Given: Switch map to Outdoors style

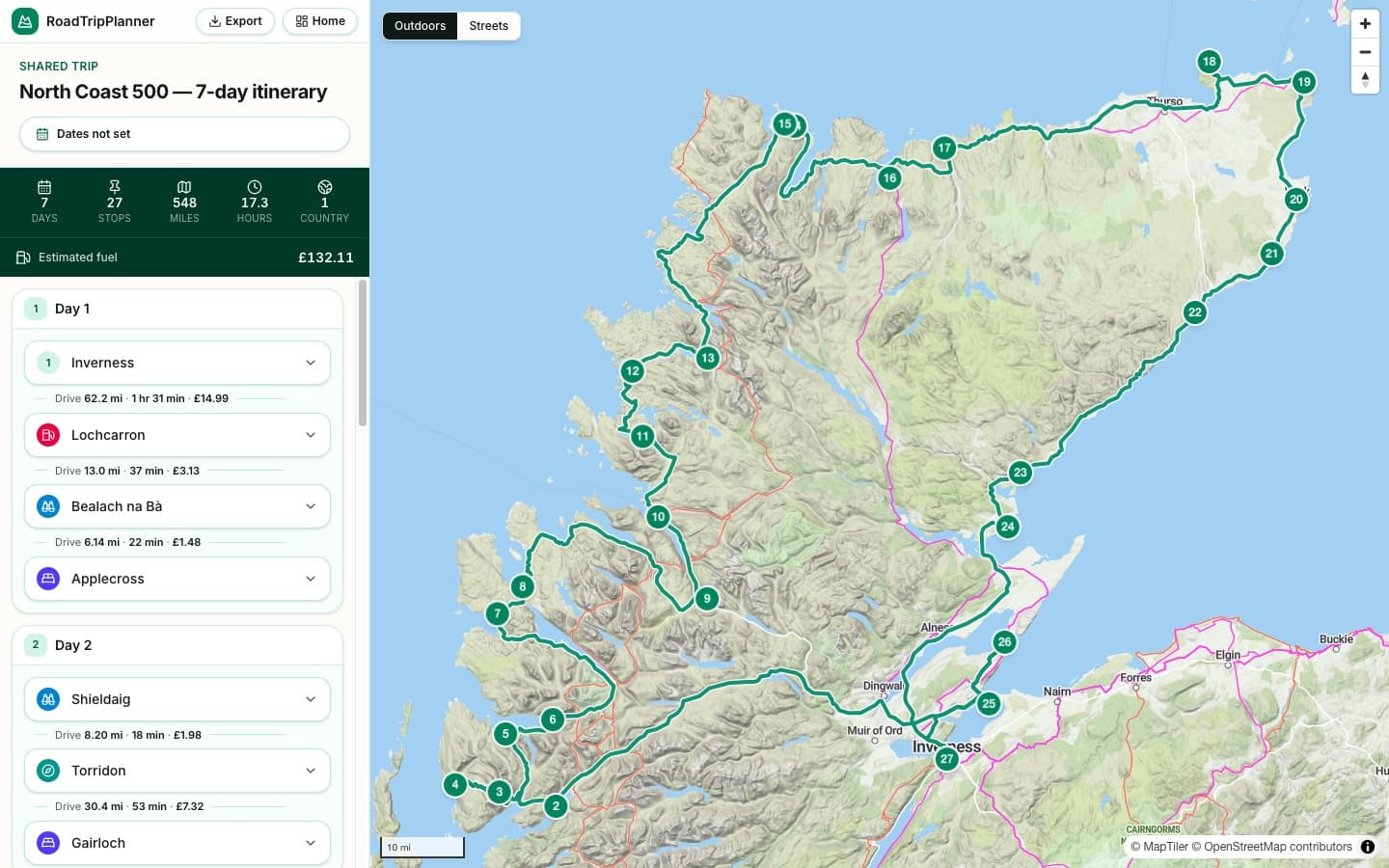Looking at the screenshot, I should pos(420,26).
